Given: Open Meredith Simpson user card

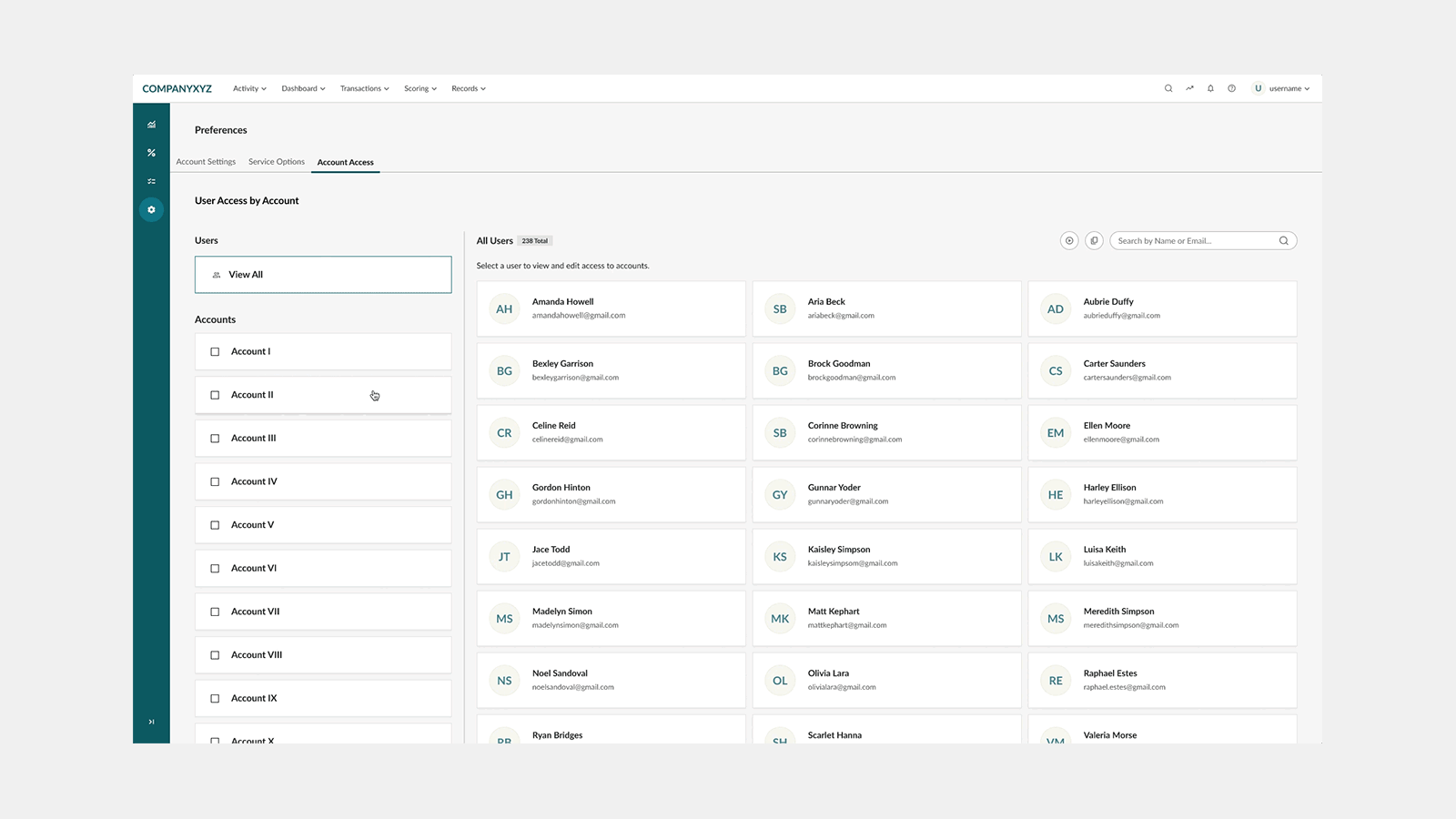Looking at the screenshot, I should [x=1162, y=618].
